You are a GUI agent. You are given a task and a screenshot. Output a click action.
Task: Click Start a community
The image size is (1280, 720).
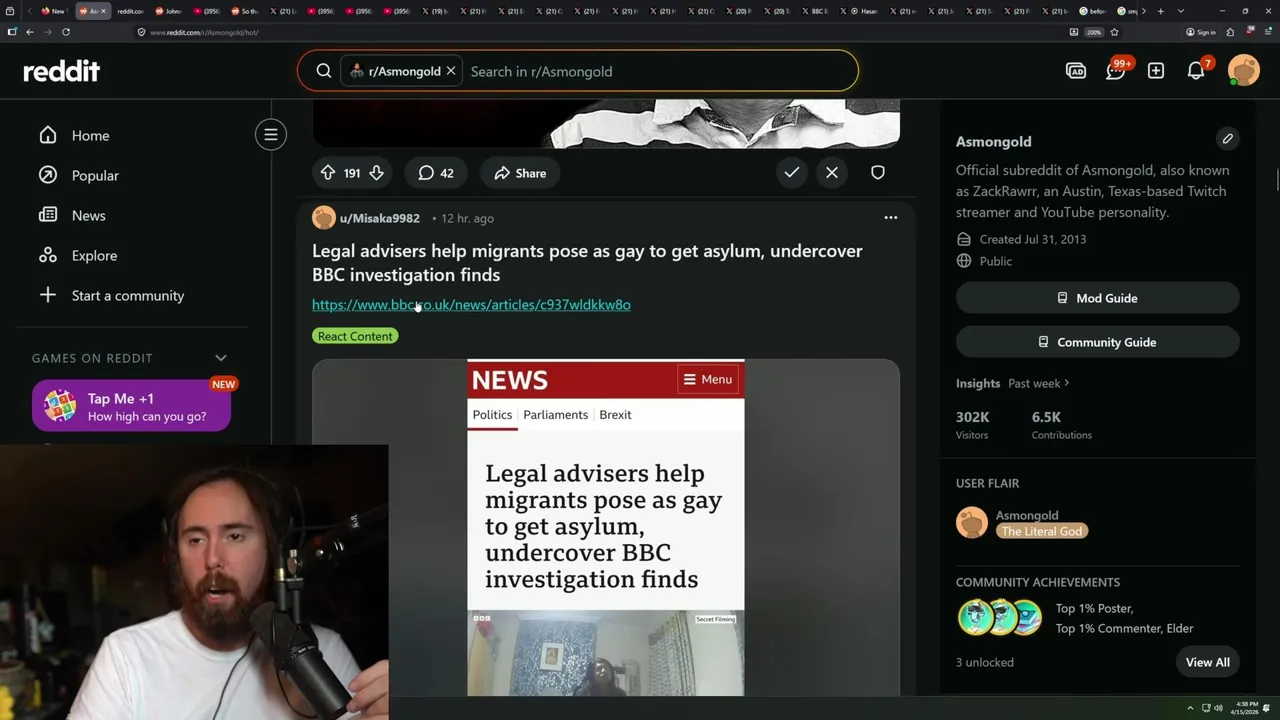[x=128, y=295]
